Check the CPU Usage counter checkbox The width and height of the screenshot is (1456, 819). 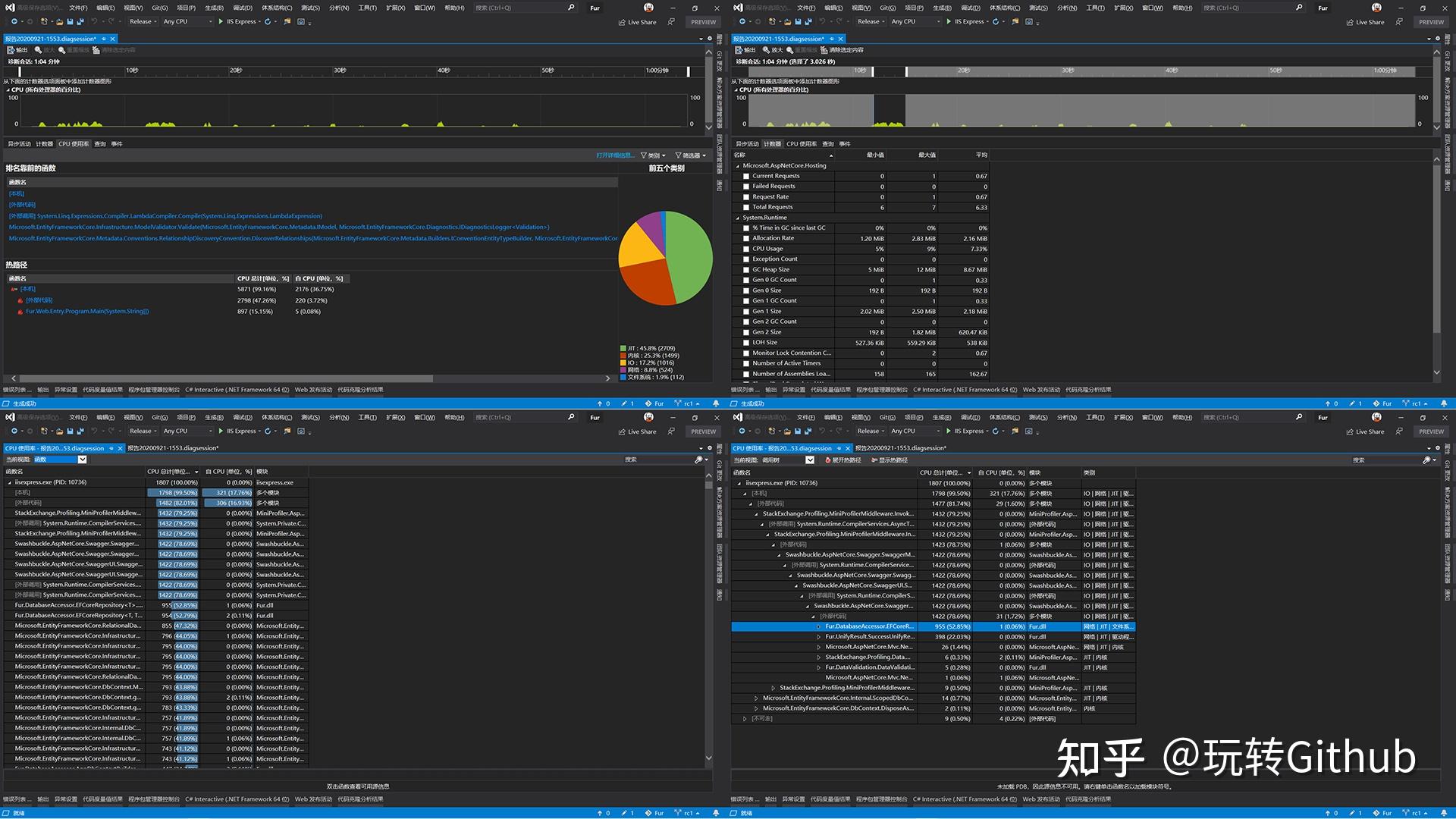745,249
